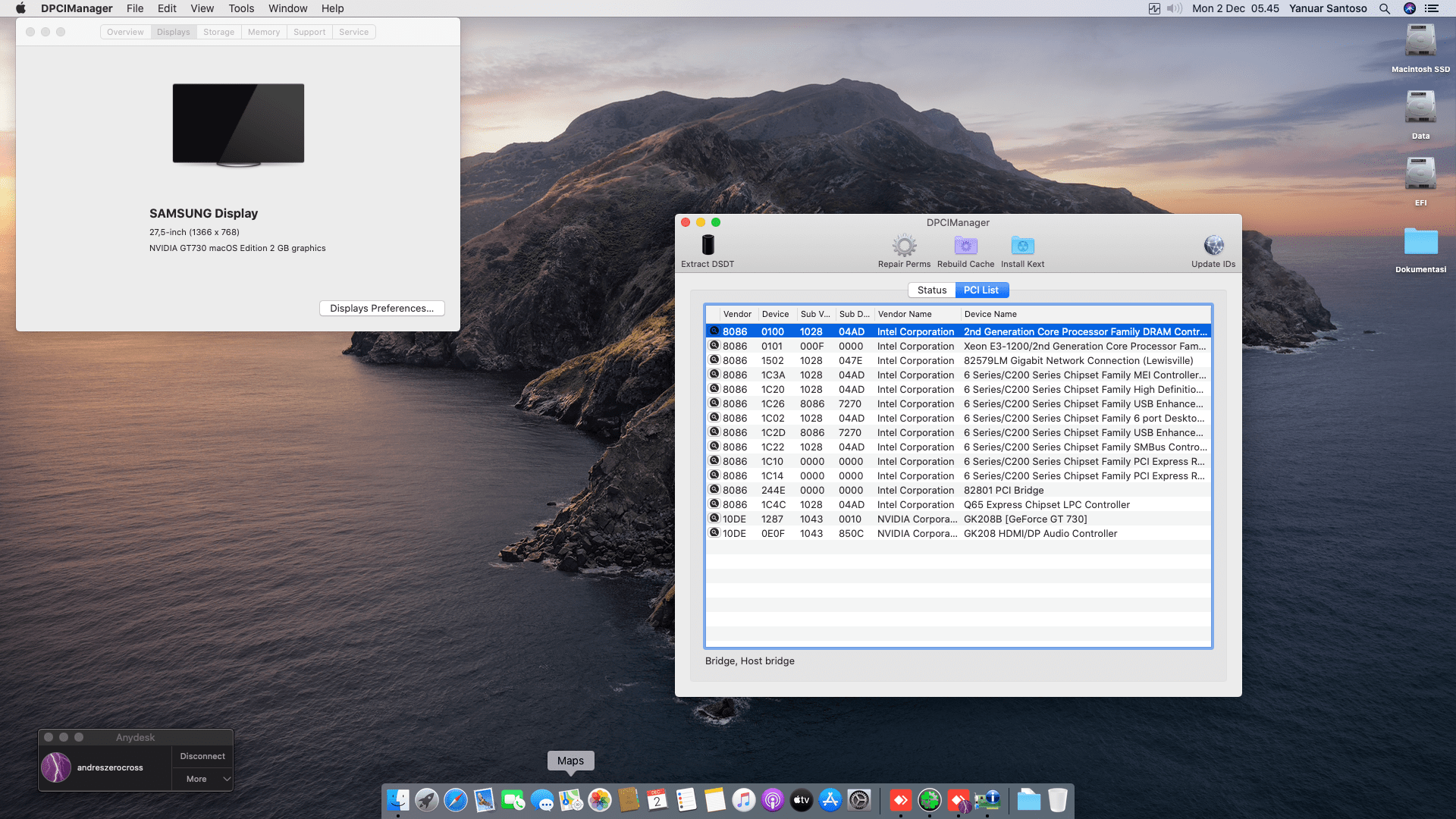This screenshot has width=1456, height=819.
Task: Open the Edit menu
Action: [x=167, y=8]
